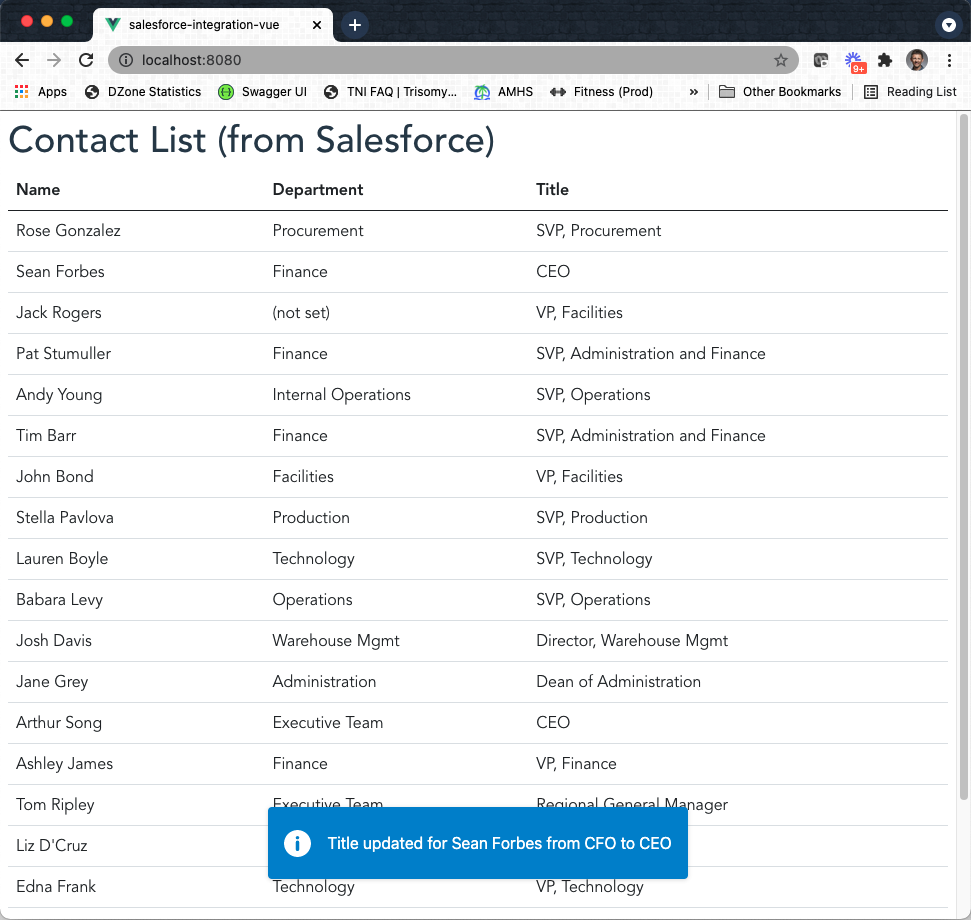Image resolution: width=971 pixels, height=920 pixels.
Task: Click the info icon in the notification toast
Action: coord(297,843)
